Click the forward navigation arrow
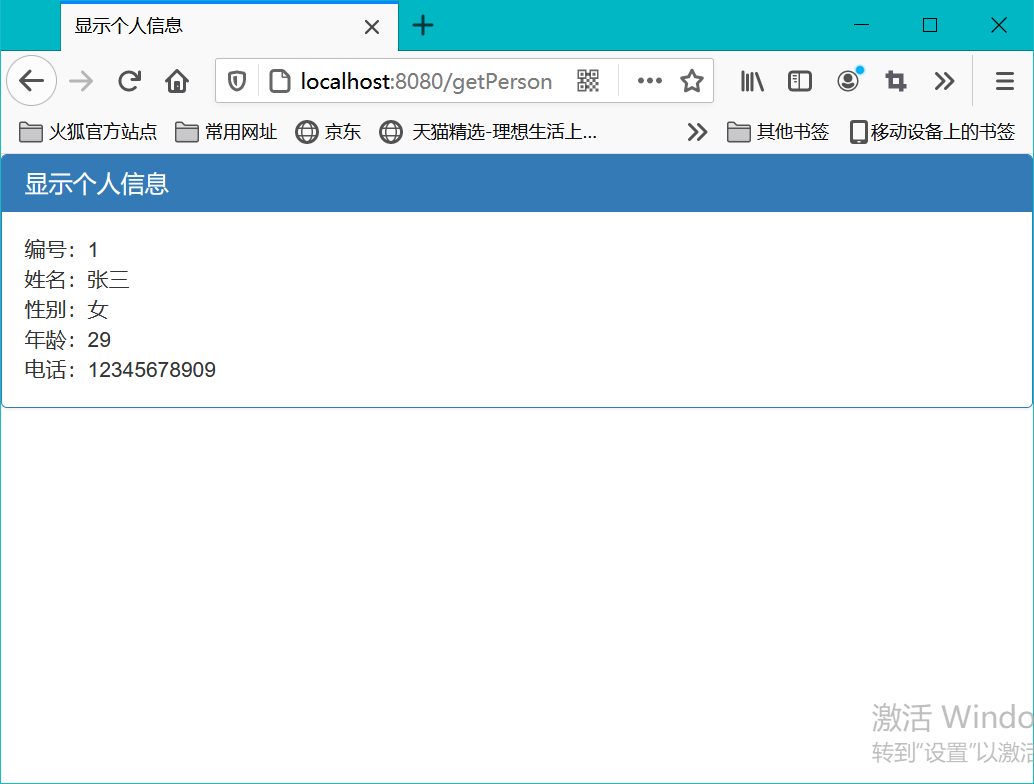1034x784 pixels. pos(81,81)
